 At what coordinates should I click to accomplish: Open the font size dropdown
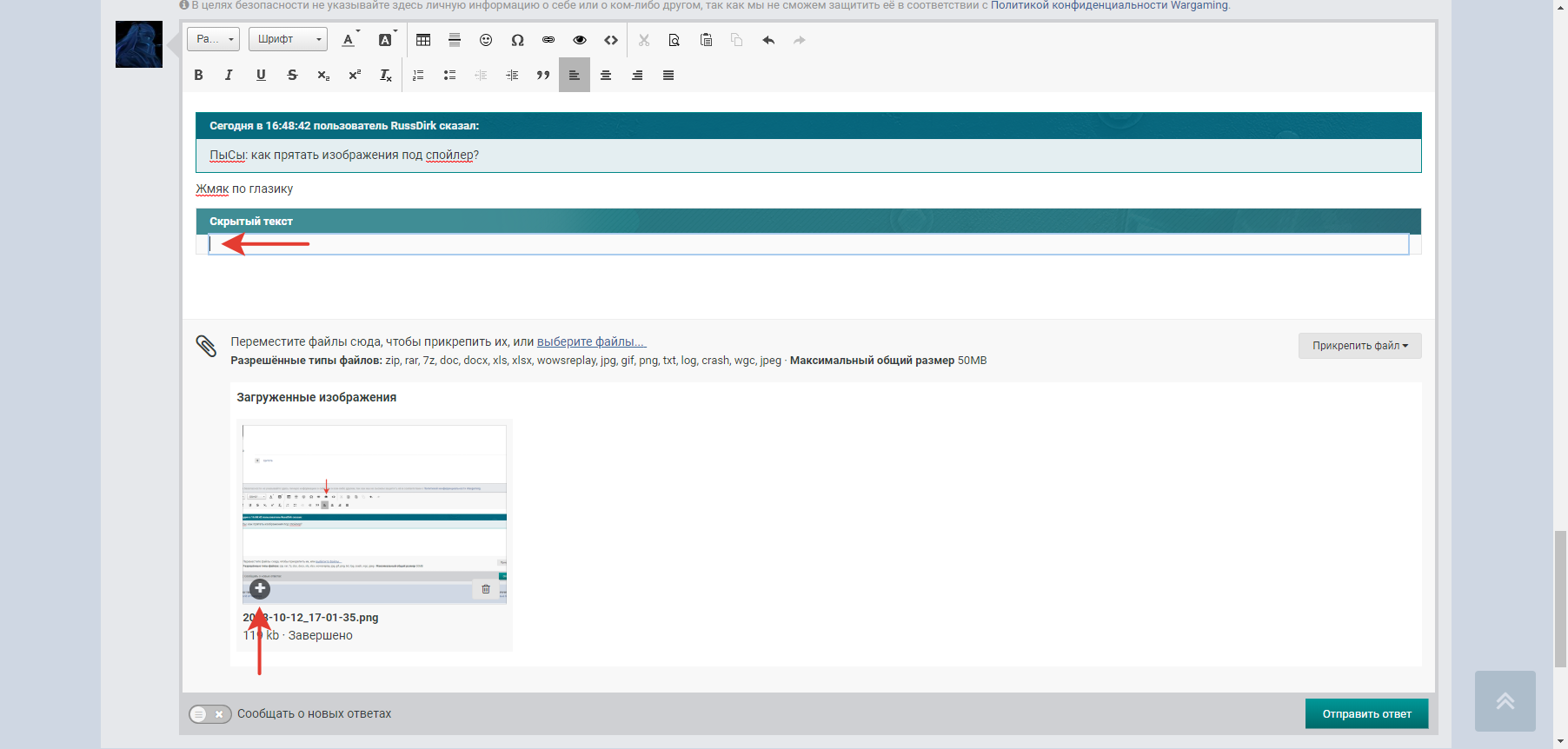[x=213, y=39]
